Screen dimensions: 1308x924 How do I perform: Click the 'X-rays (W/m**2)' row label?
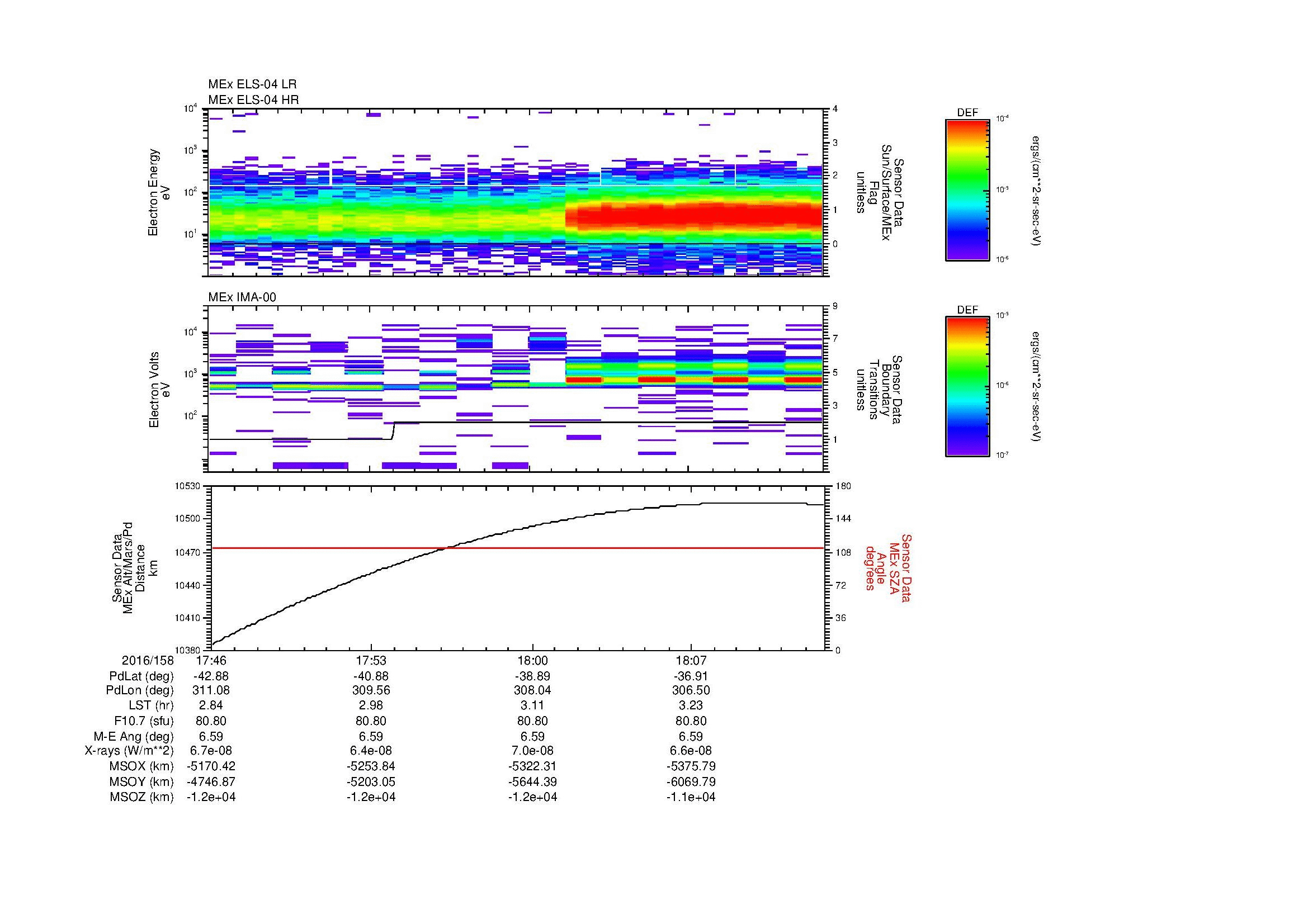pyautogui.click(x=129, y=751)
